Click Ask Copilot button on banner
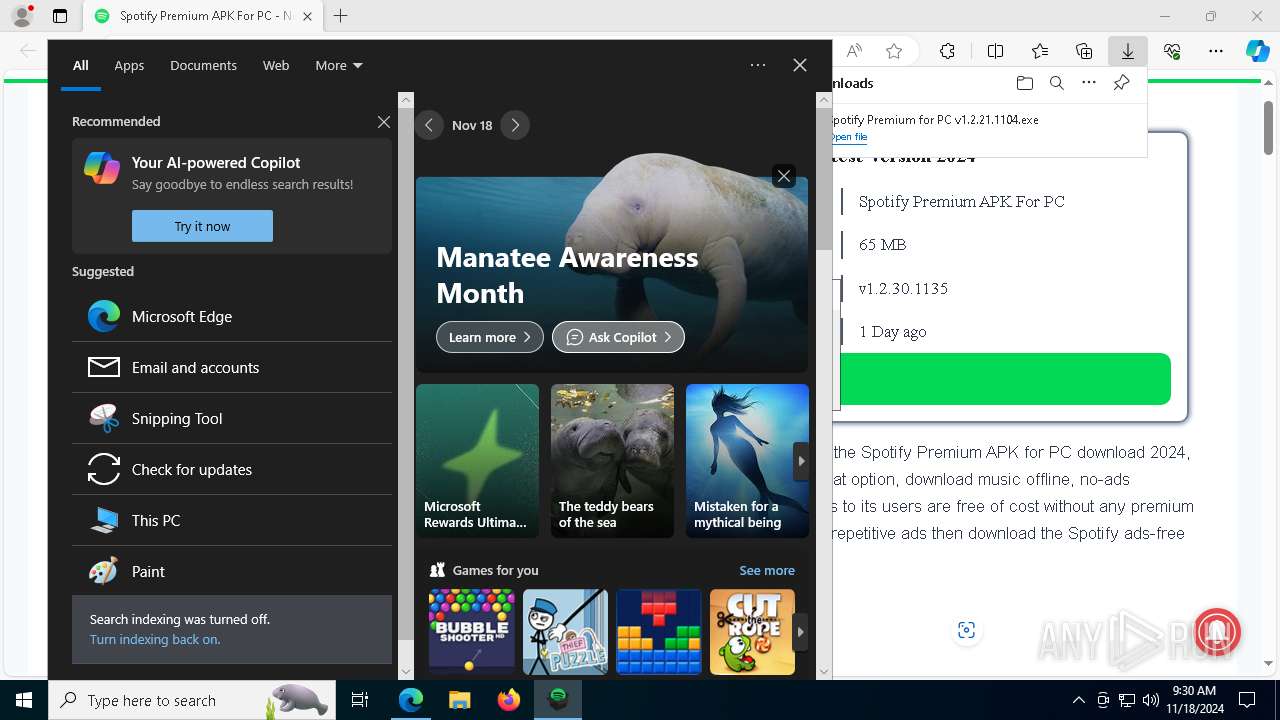Image resolution: width=1280 pixels, height=720 pixels. [x=618, y=337]
